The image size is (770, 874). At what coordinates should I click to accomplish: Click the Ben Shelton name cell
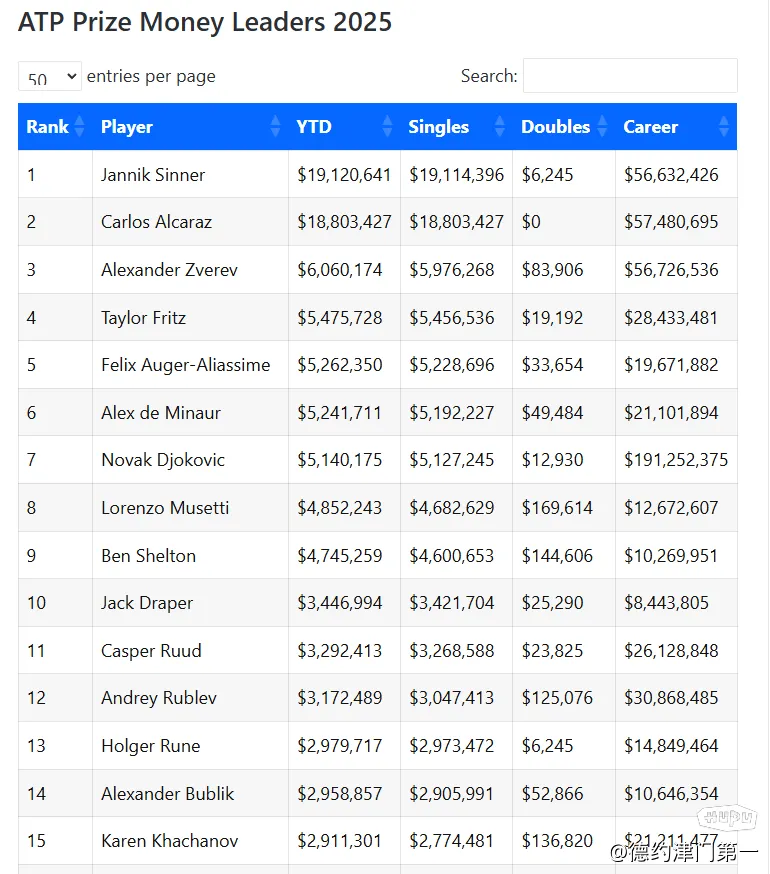(148, 556)
